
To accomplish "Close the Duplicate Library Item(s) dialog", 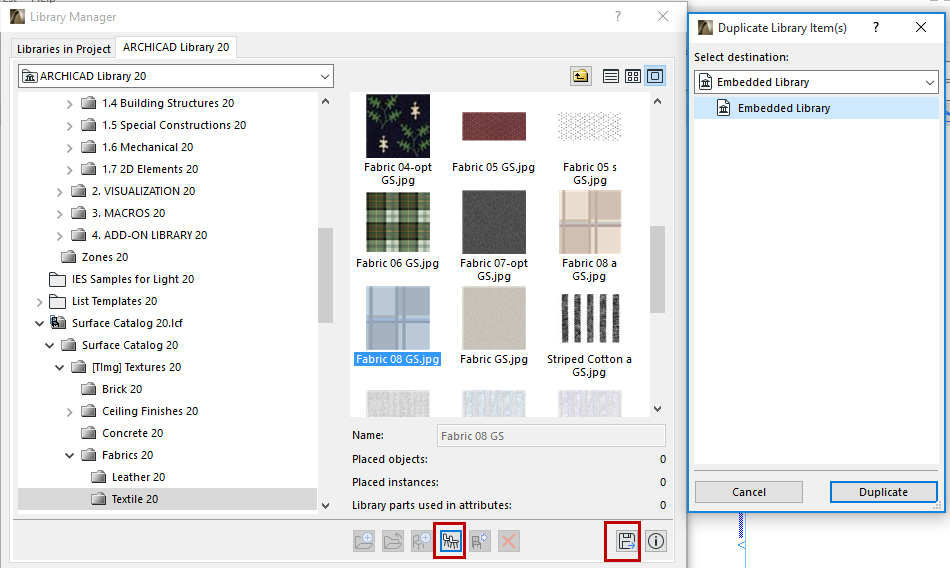I will [x=921, y=27].
